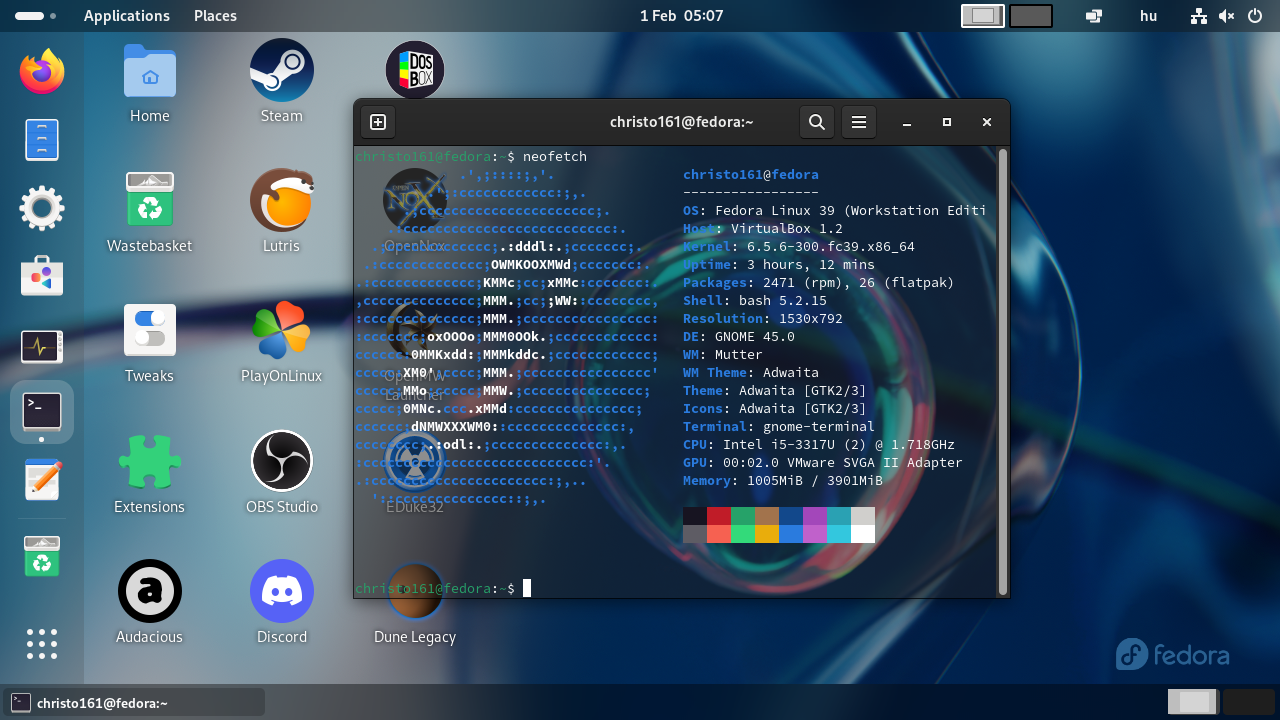1280x720 pixels.
Task: Launch Settings from the dock gear icon
Action: point(42,208)
